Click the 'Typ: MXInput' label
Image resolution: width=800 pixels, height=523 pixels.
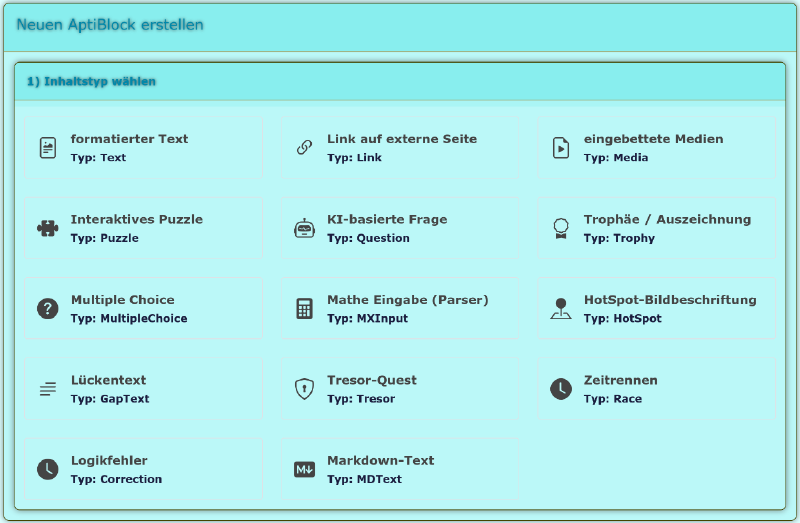[x=367, y=318]
